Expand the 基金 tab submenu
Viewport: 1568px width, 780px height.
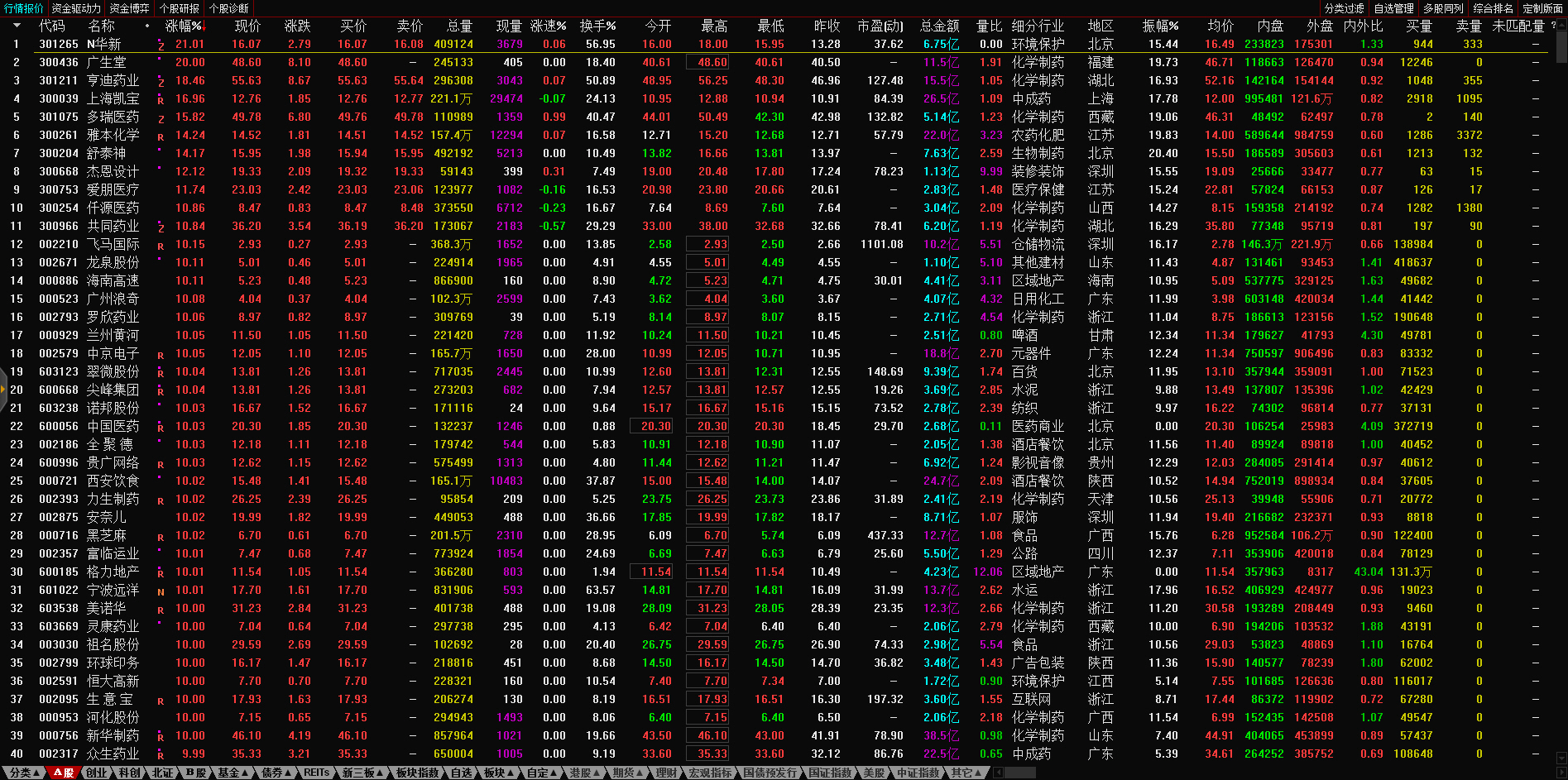tap(233, 773)
